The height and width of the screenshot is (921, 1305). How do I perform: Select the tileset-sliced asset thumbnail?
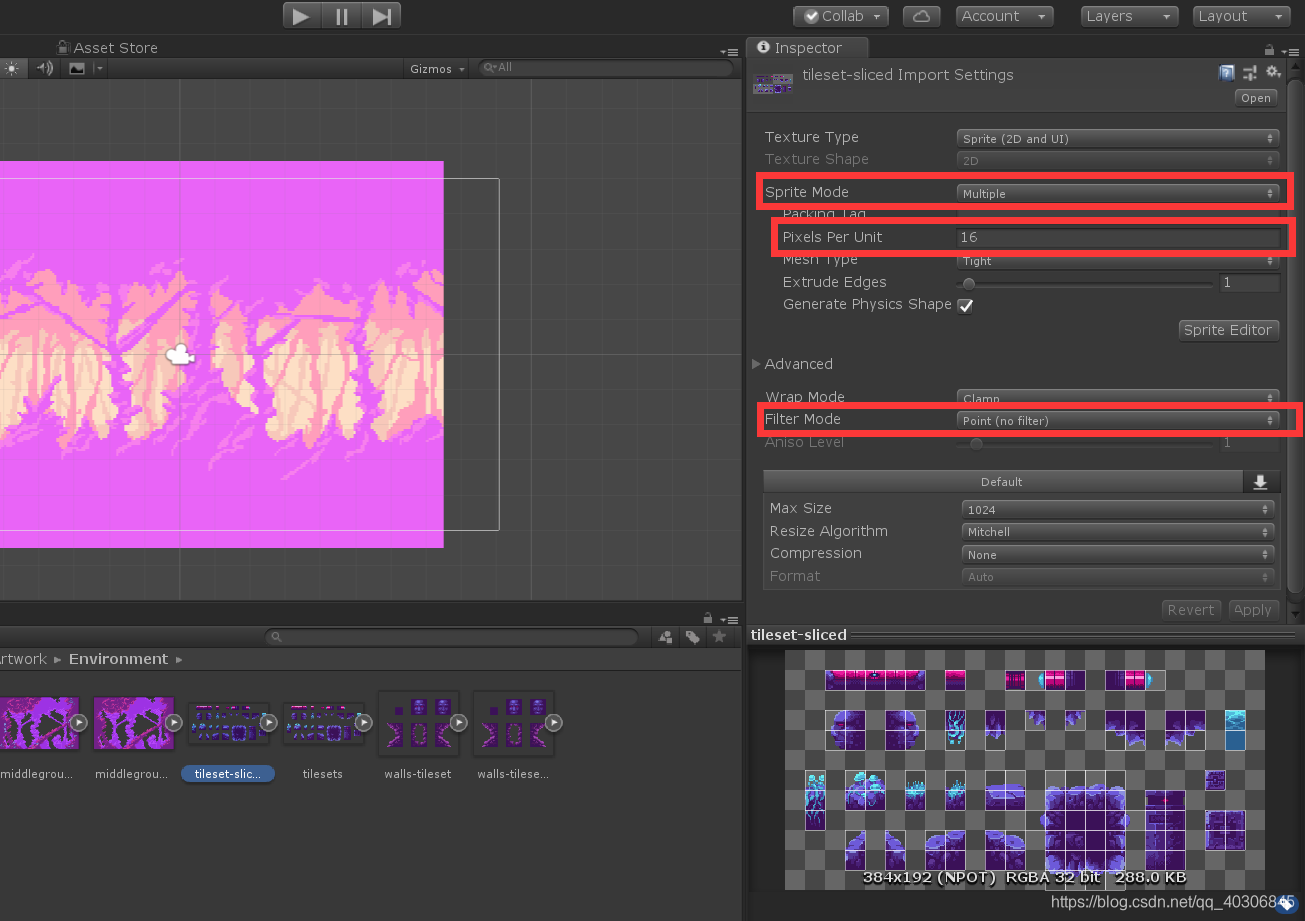[228, 723]
